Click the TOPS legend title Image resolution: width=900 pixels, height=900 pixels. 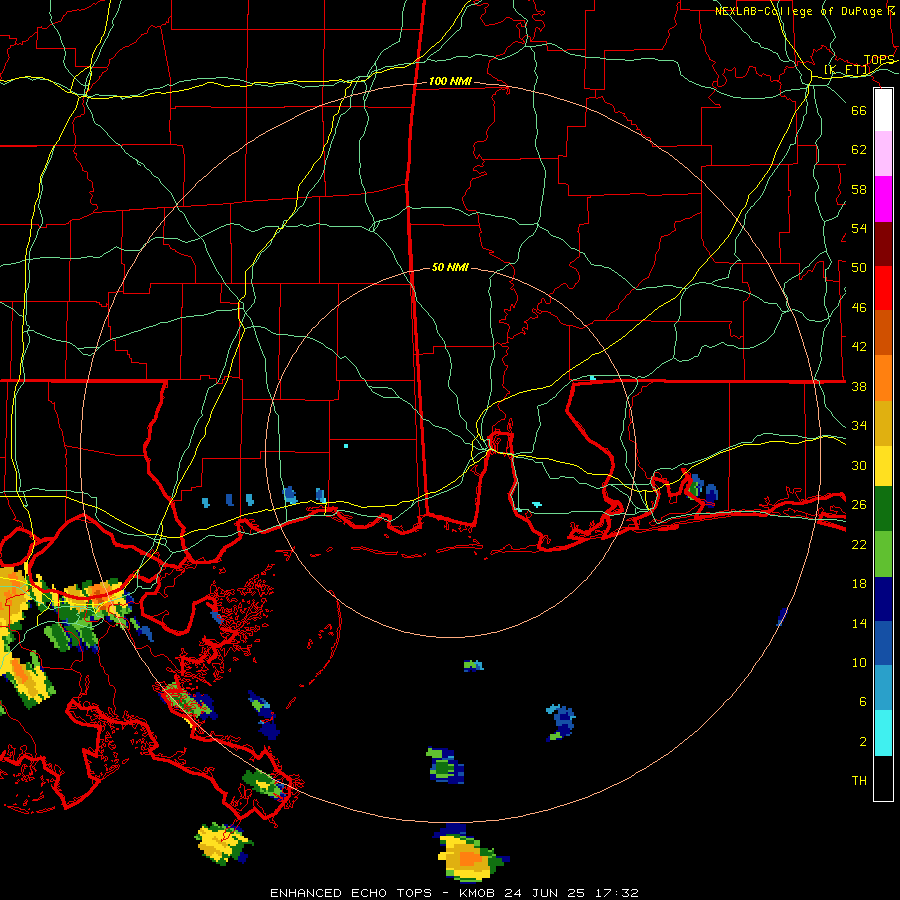click(x=879, y=60)
